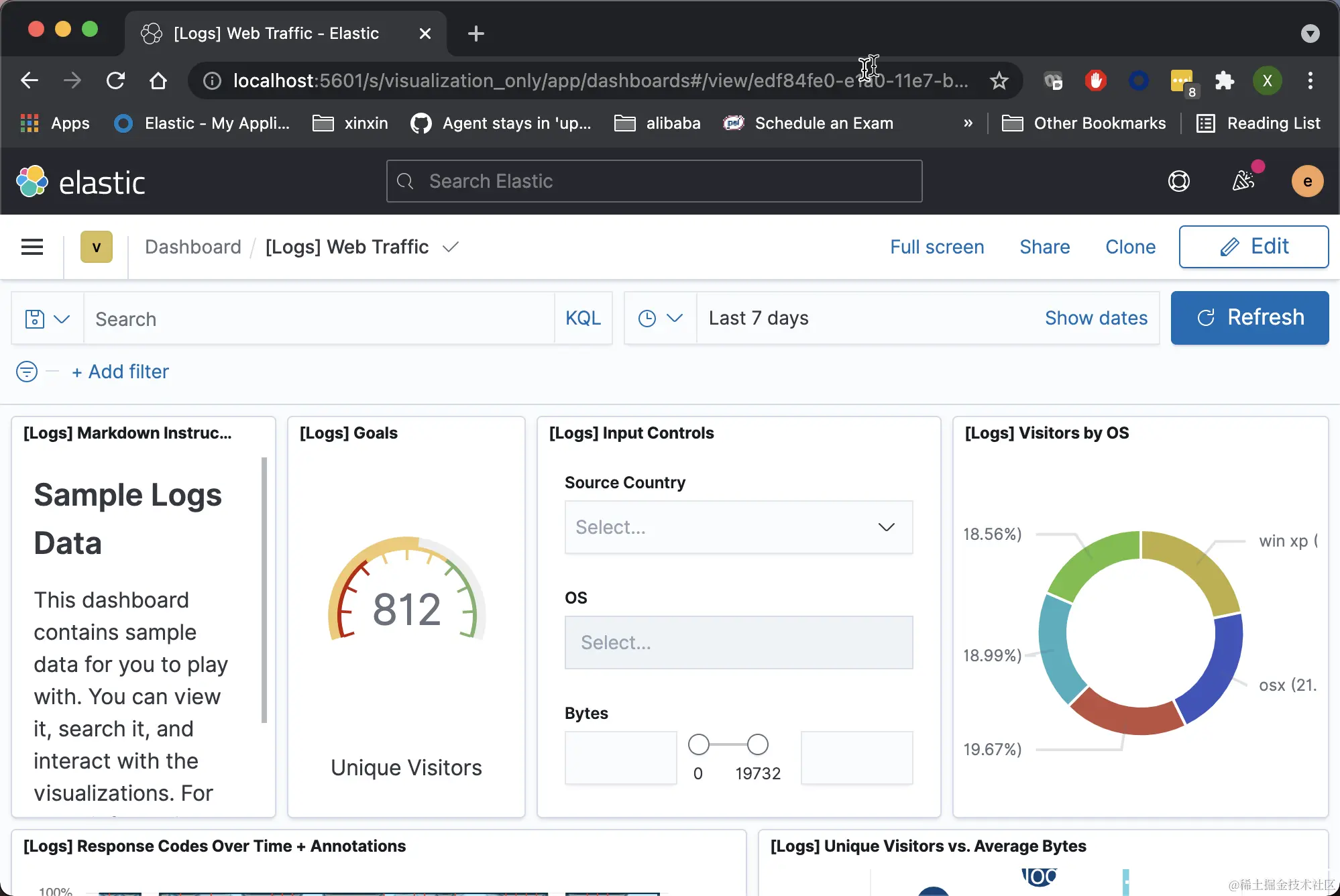Open the hamburger navigation menu

coord(32,247)
